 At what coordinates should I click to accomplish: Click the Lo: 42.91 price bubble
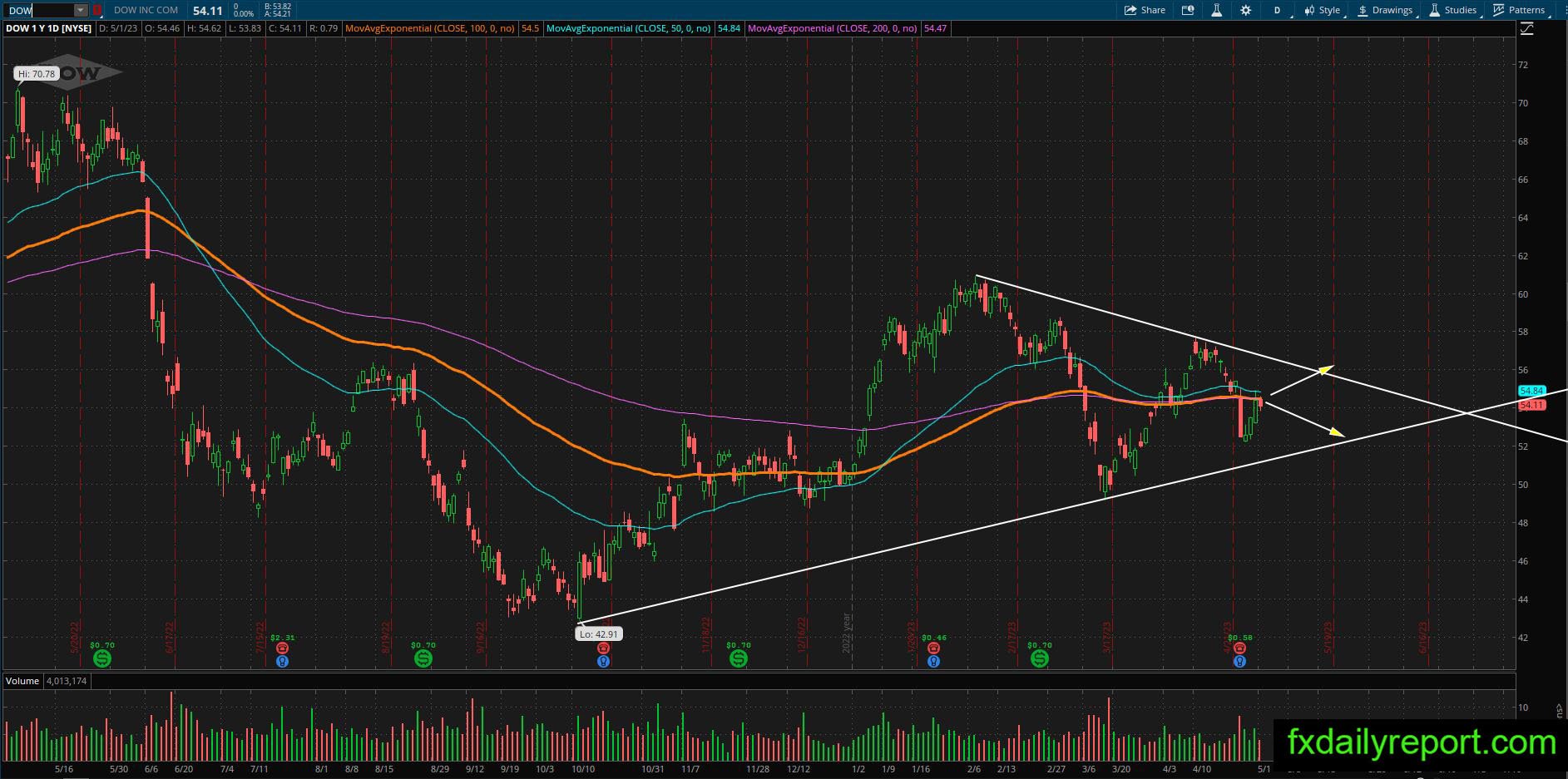point(599,634)
